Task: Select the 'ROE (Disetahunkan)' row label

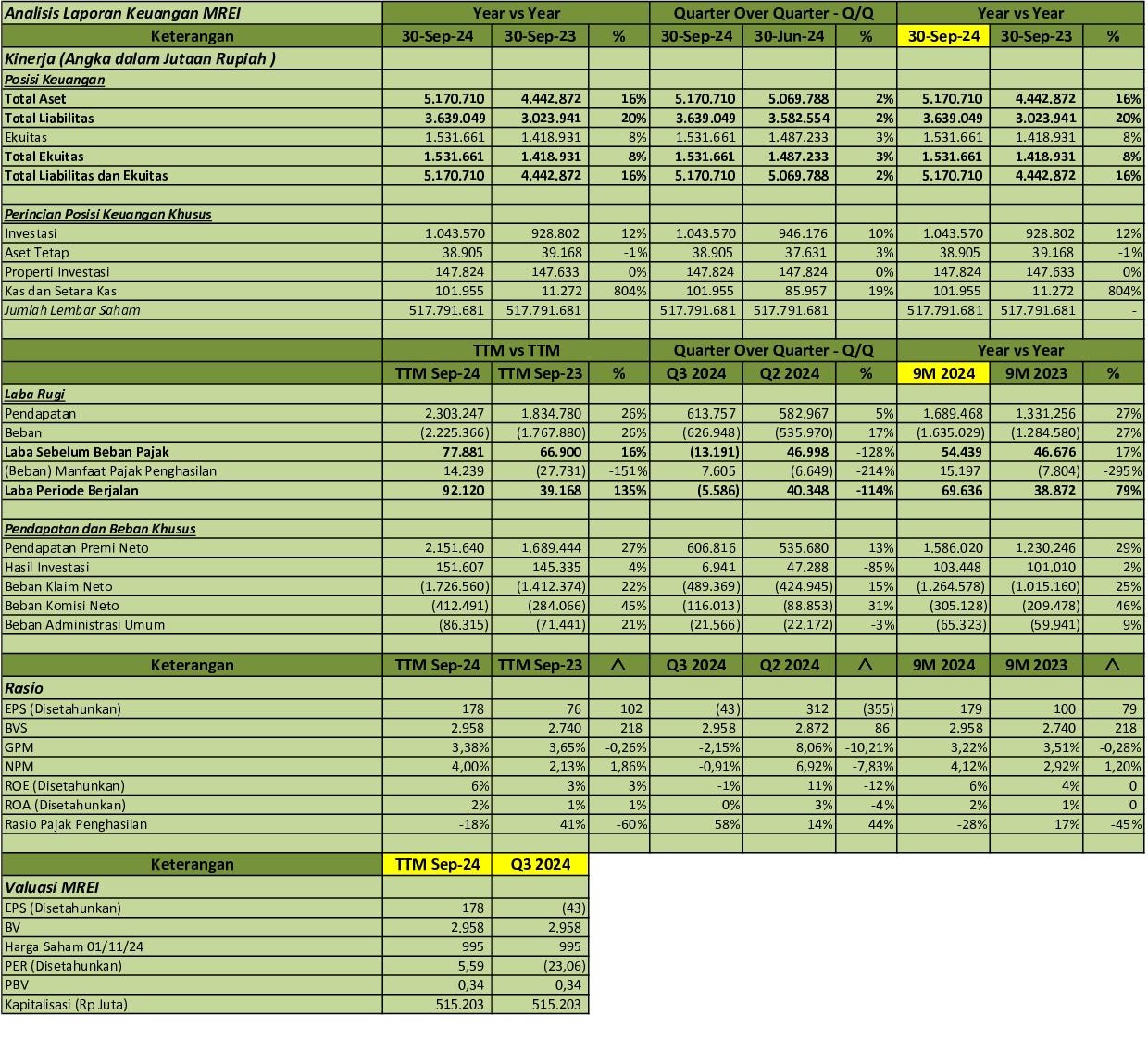Action: [65, 785]
